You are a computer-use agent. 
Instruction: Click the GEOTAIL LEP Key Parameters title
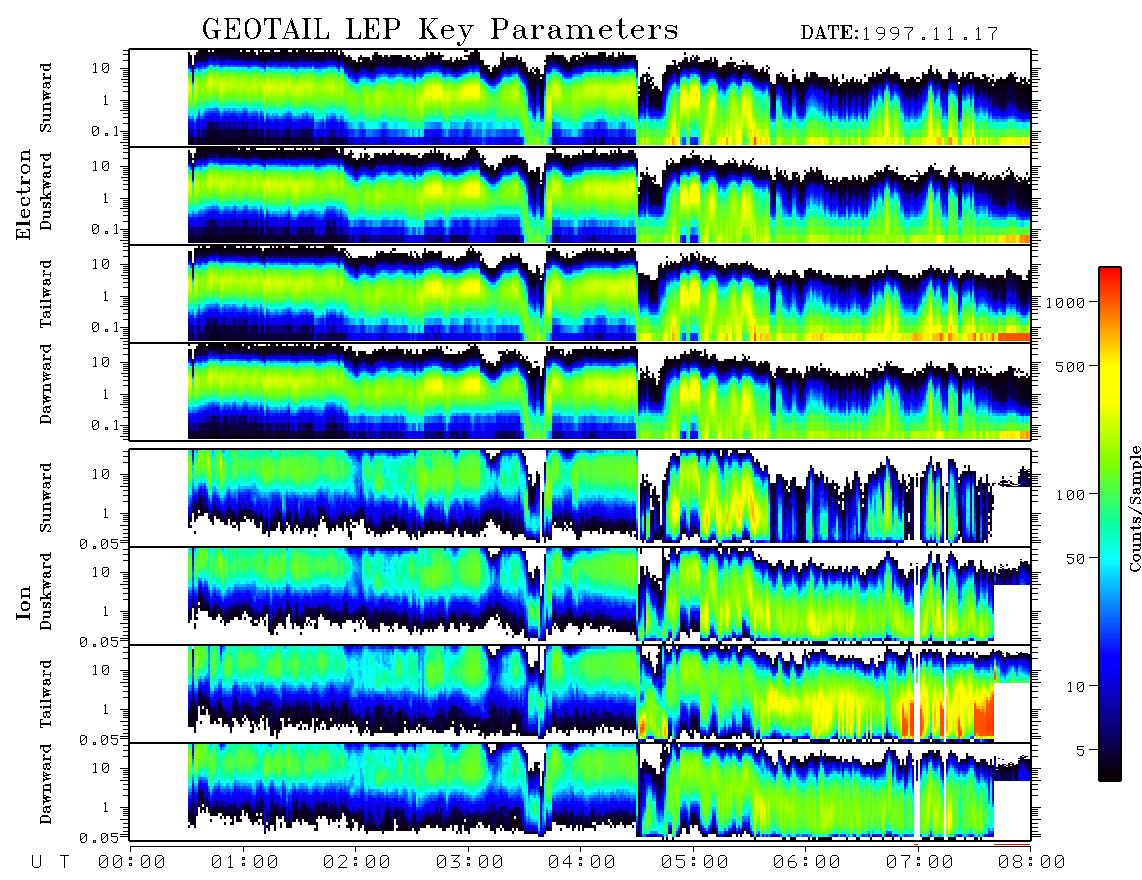440,30
